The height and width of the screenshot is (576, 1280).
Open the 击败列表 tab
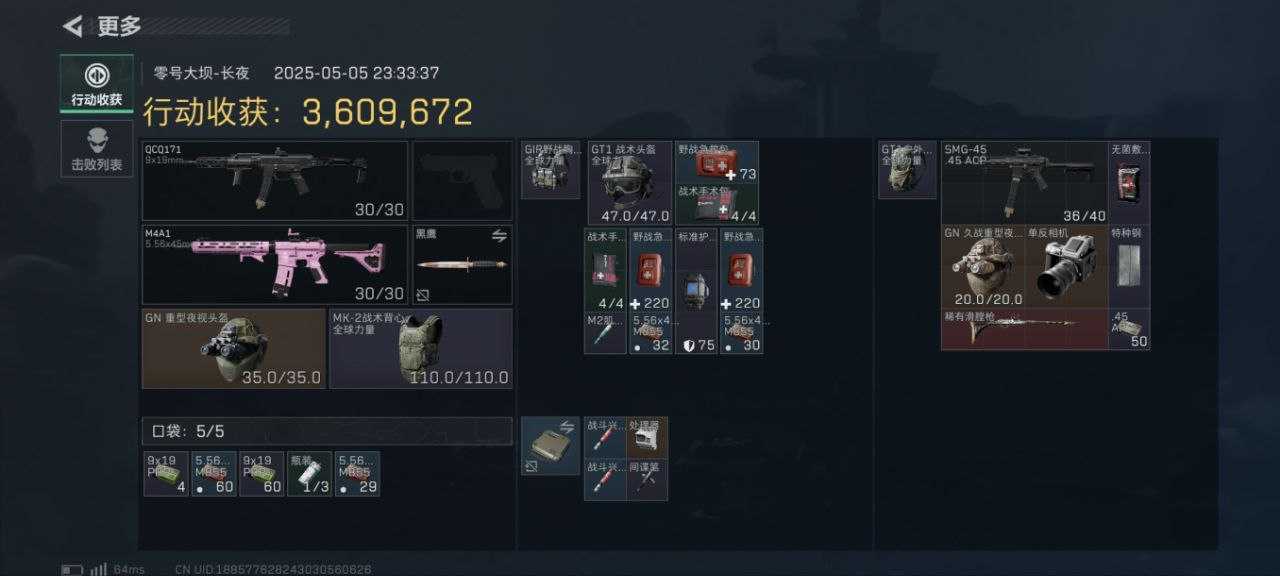pyautogui.click(x=97, y=149)
